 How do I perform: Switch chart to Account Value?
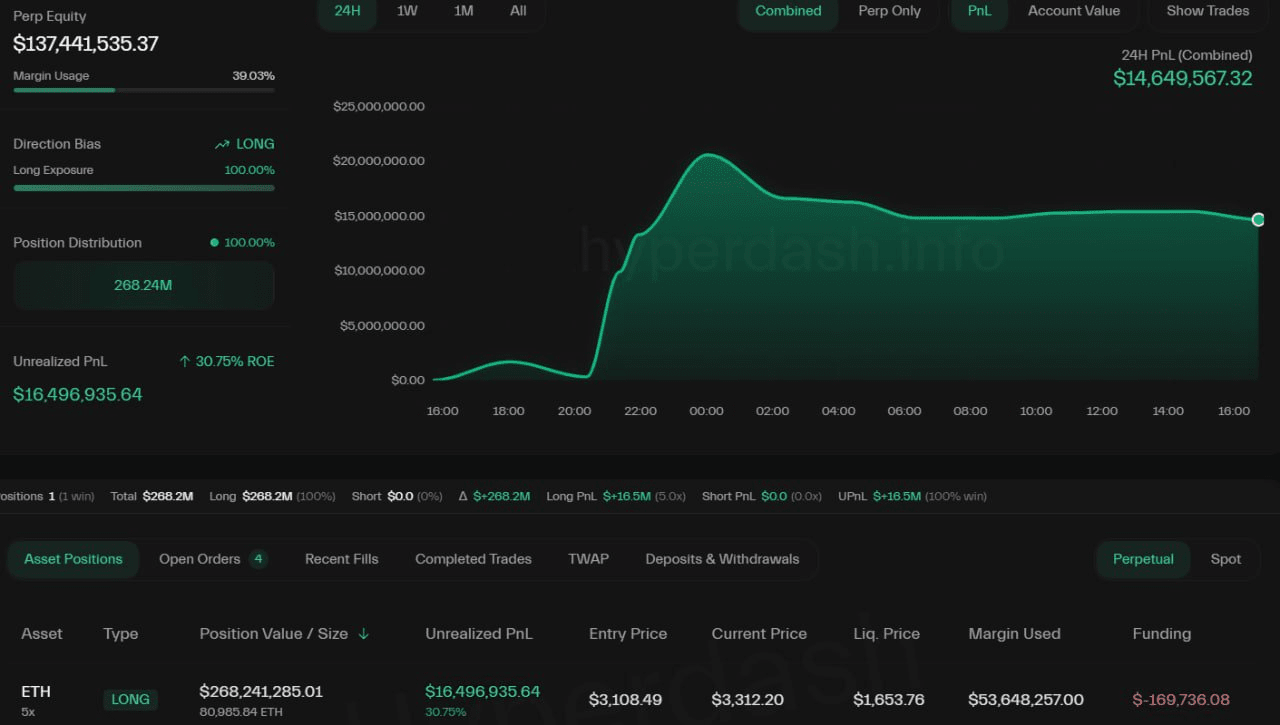[x=1074, y=11]
